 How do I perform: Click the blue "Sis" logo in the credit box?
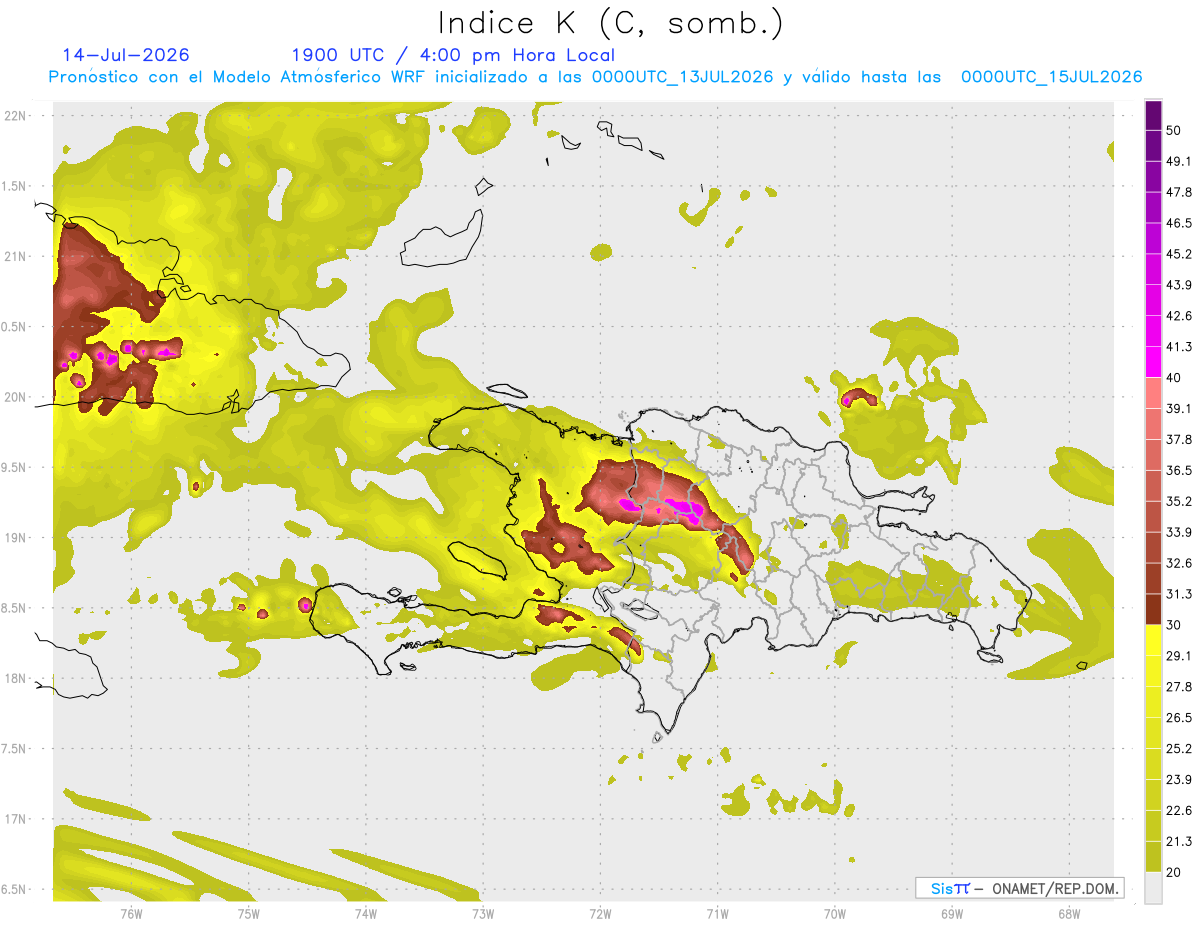[x=943, y=888]
